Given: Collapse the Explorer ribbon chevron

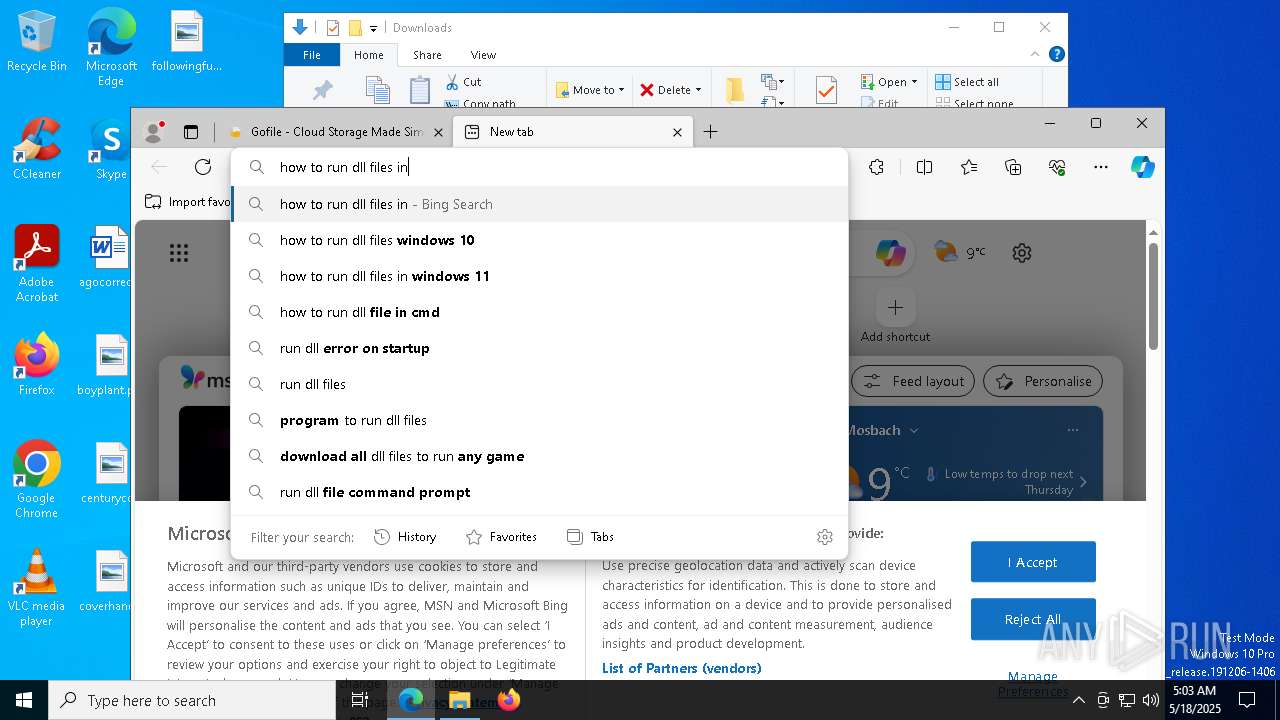Looking at the screenshot, I should (1035, 54).
